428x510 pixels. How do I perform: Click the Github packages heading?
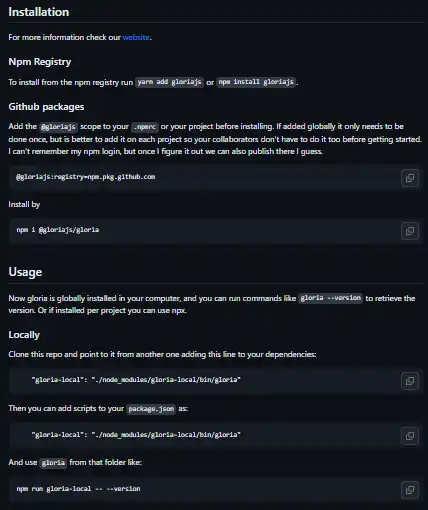pyautogui.click(x=46, y=107)
